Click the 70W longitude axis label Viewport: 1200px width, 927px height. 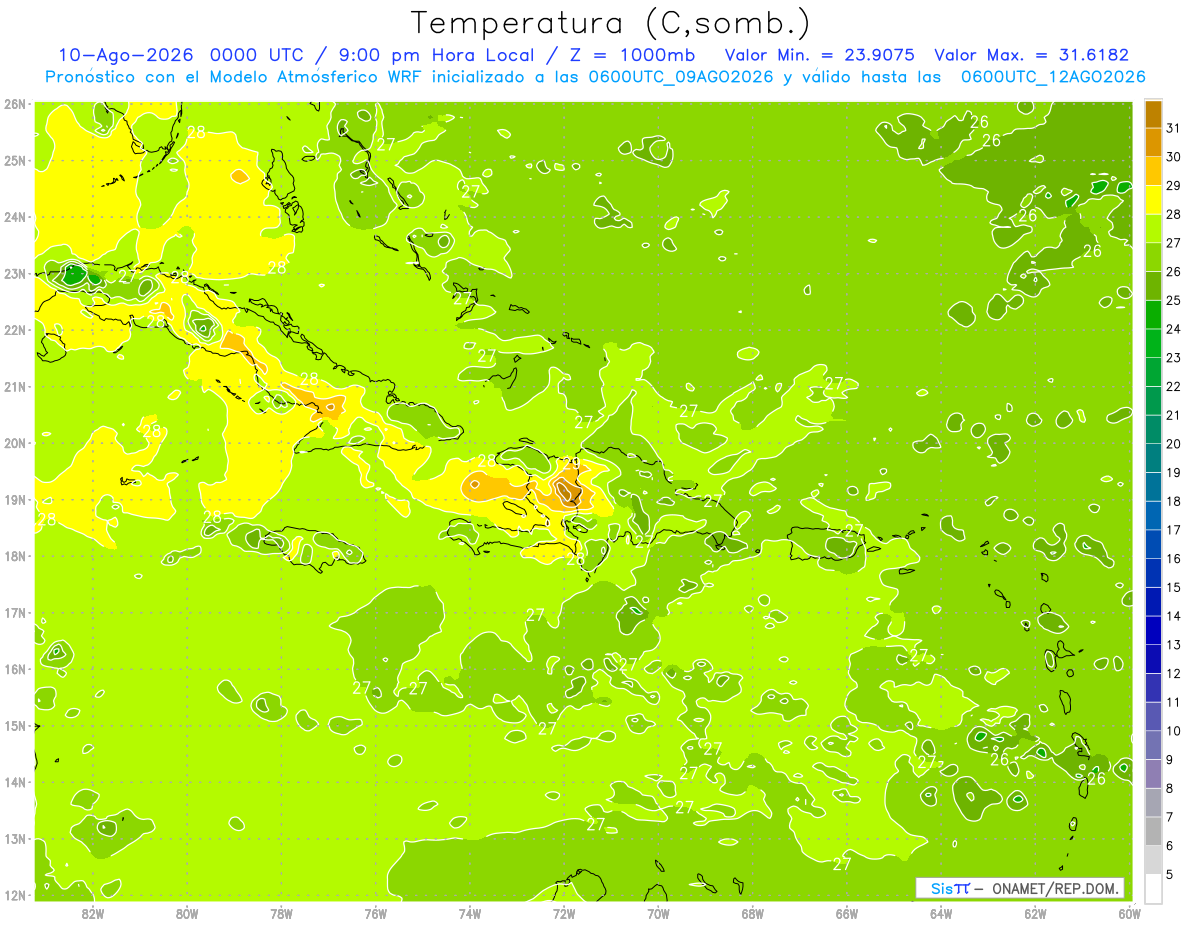click(658, 913)
